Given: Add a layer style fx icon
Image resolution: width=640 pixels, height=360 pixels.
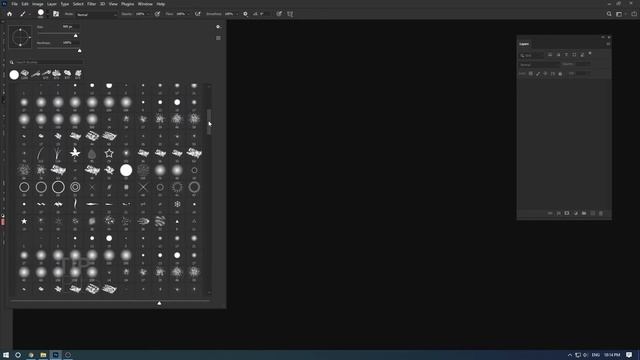Looking at the screenshot, I should coord(558,213).
